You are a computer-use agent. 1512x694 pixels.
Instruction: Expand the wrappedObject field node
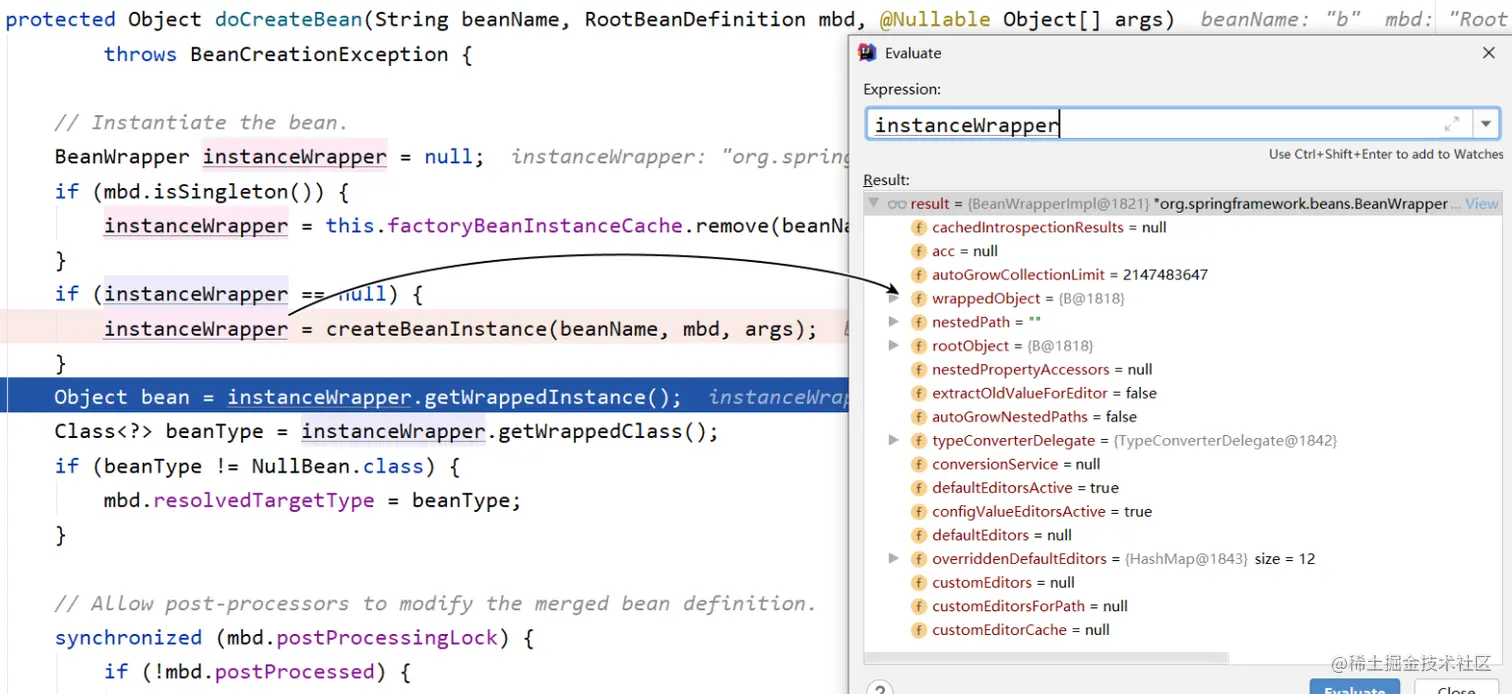click(x=893, y=298)
